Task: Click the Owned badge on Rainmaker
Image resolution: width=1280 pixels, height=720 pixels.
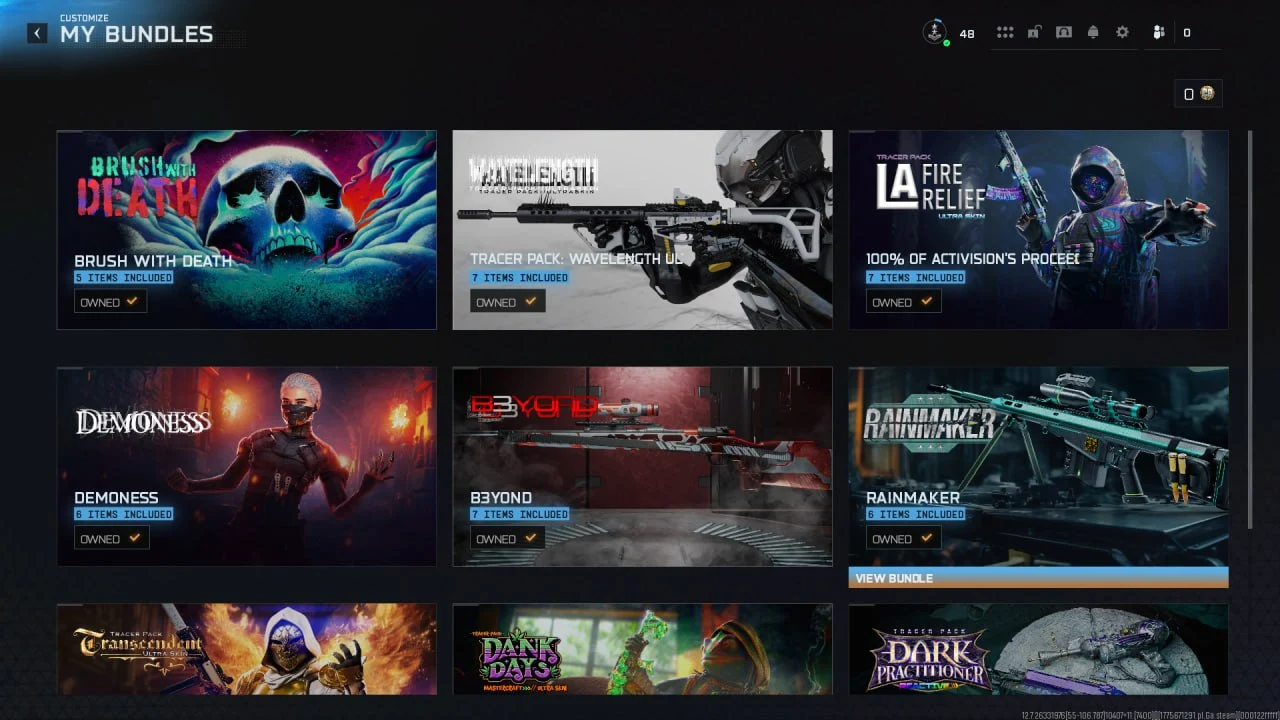Action: [x=903, y=538]
